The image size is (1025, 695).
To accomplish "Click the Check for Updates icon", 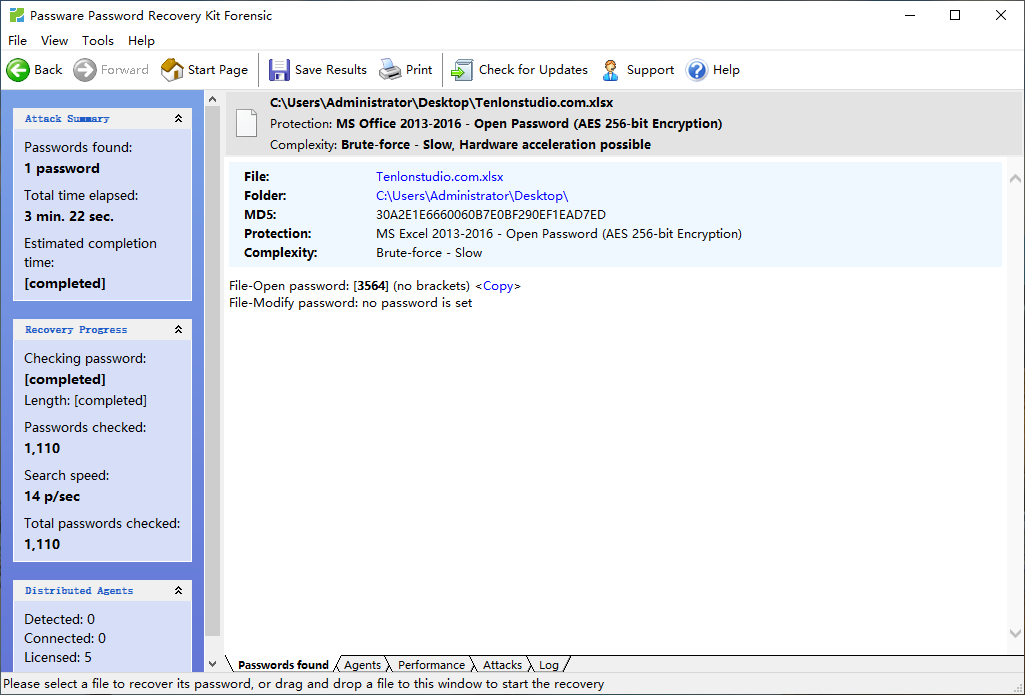I will (x=462, y=70).
